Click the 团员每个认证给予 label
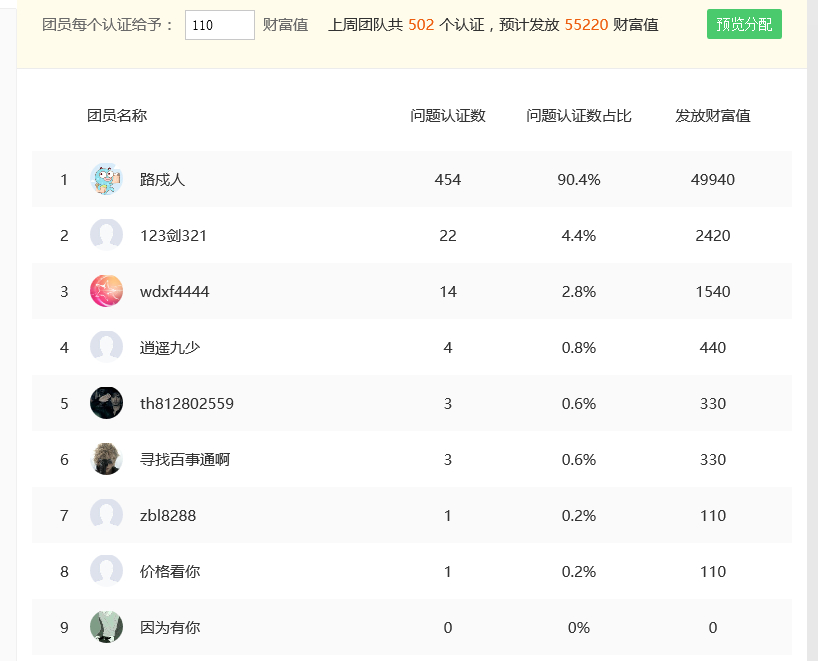The height and width of the screenshot is (661, 818). pos(107,25)
